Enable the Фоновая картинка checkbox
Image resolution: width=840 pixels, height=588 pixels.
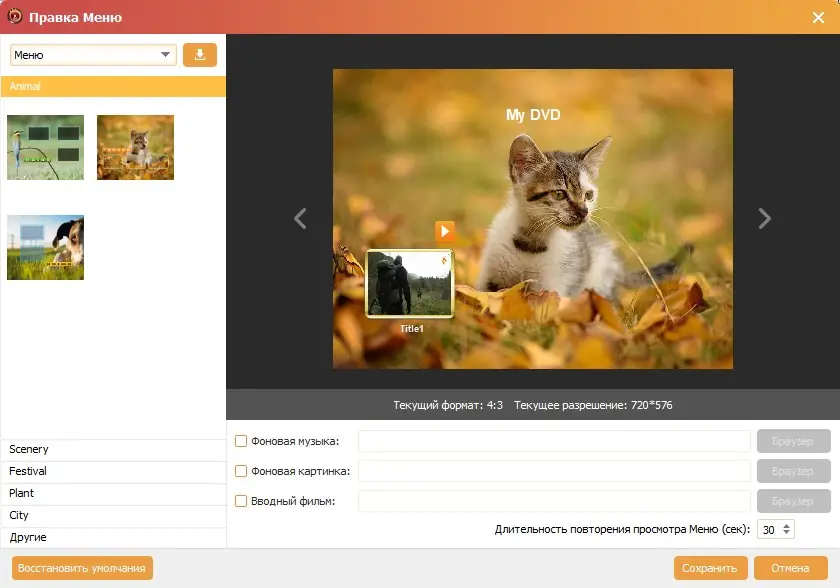click(x=239, y=470)
